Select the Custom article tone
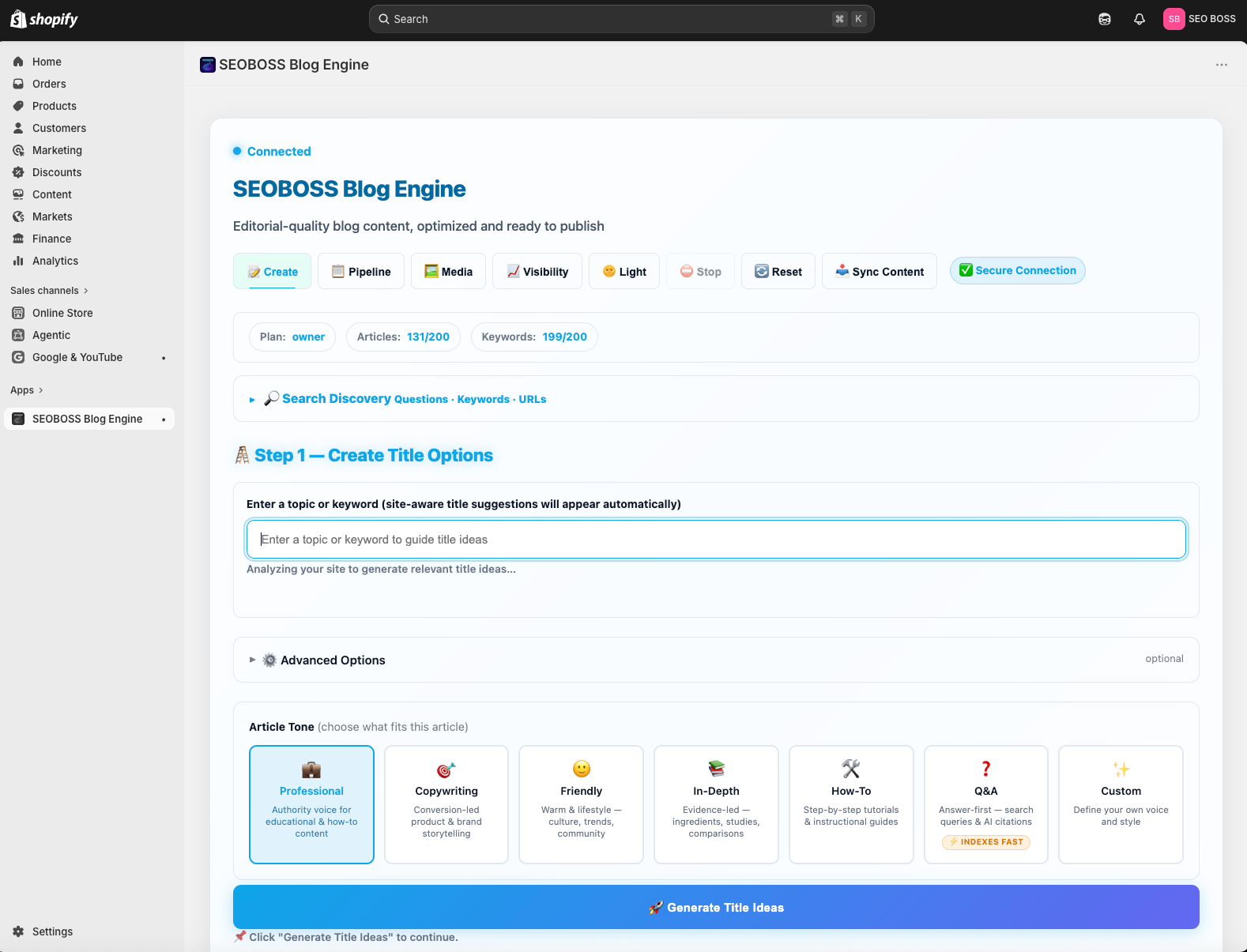Image resolution: width=1247 pixels, height=952 pixels. click(1121, 804)
